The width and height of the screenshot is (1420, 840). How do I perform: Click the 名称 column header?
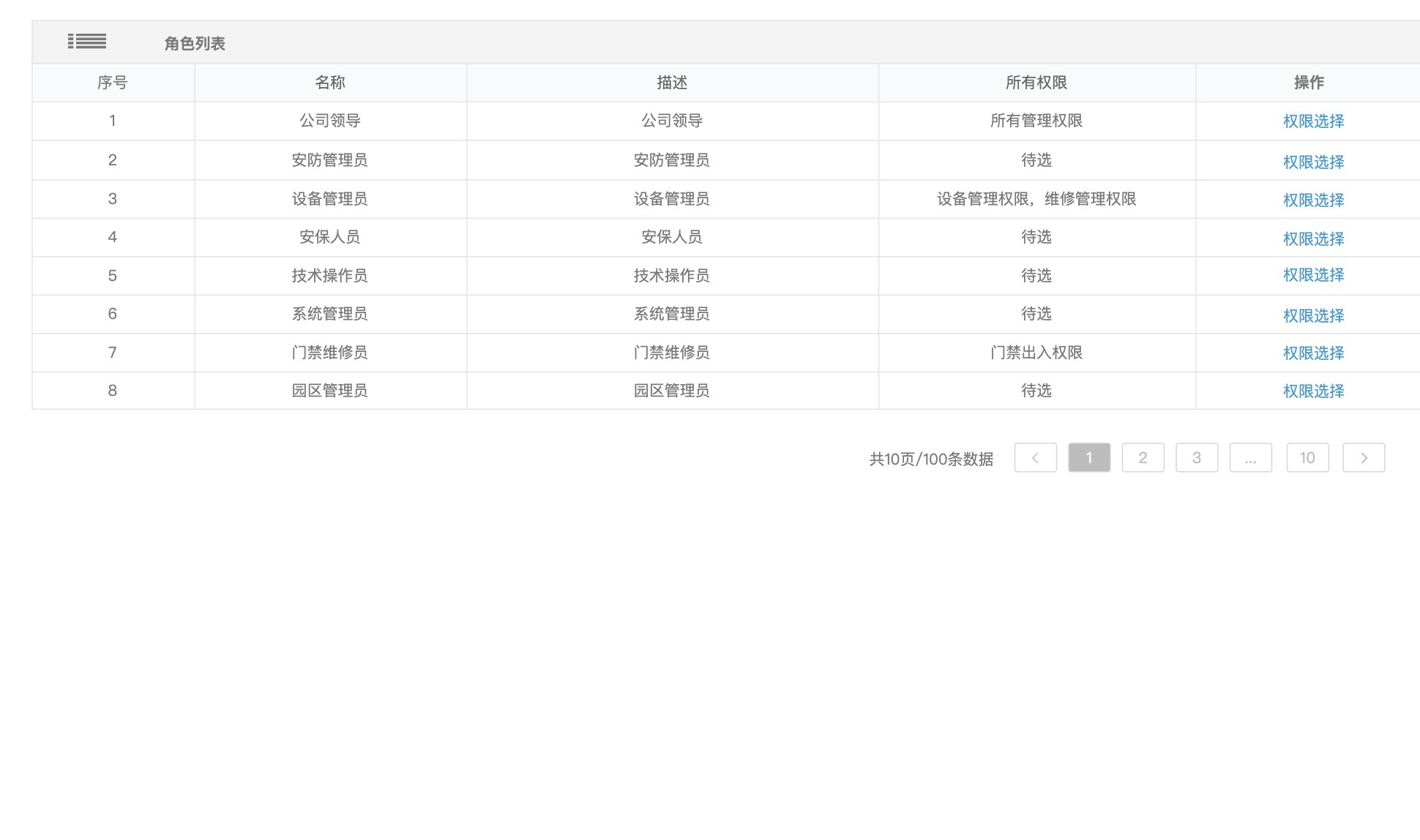coord(329,83)
